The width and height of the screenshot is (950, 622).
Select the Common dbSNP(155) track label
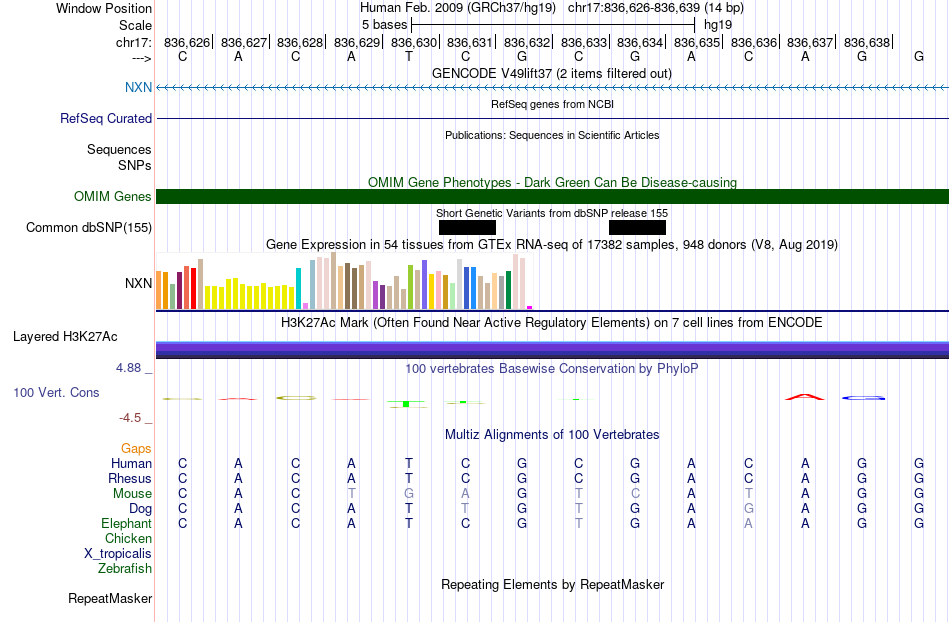[89, 228]
